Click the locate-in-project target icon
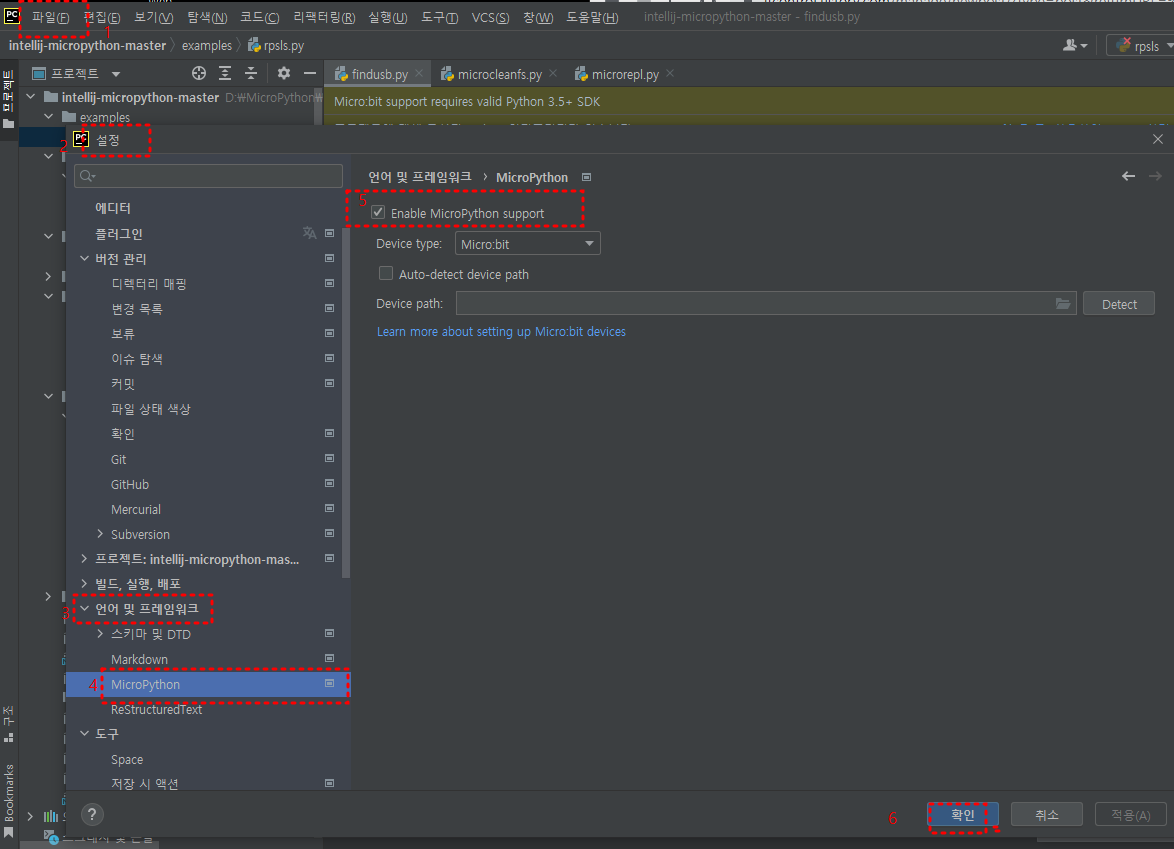This screenshot has width=1174, height=849. (x=198, y=73)
